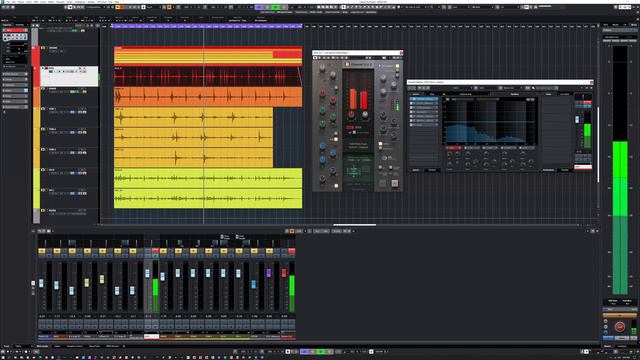Select the dark red audio clip in arrangement
The image size is (640, 360).
[x=208, y=77]
